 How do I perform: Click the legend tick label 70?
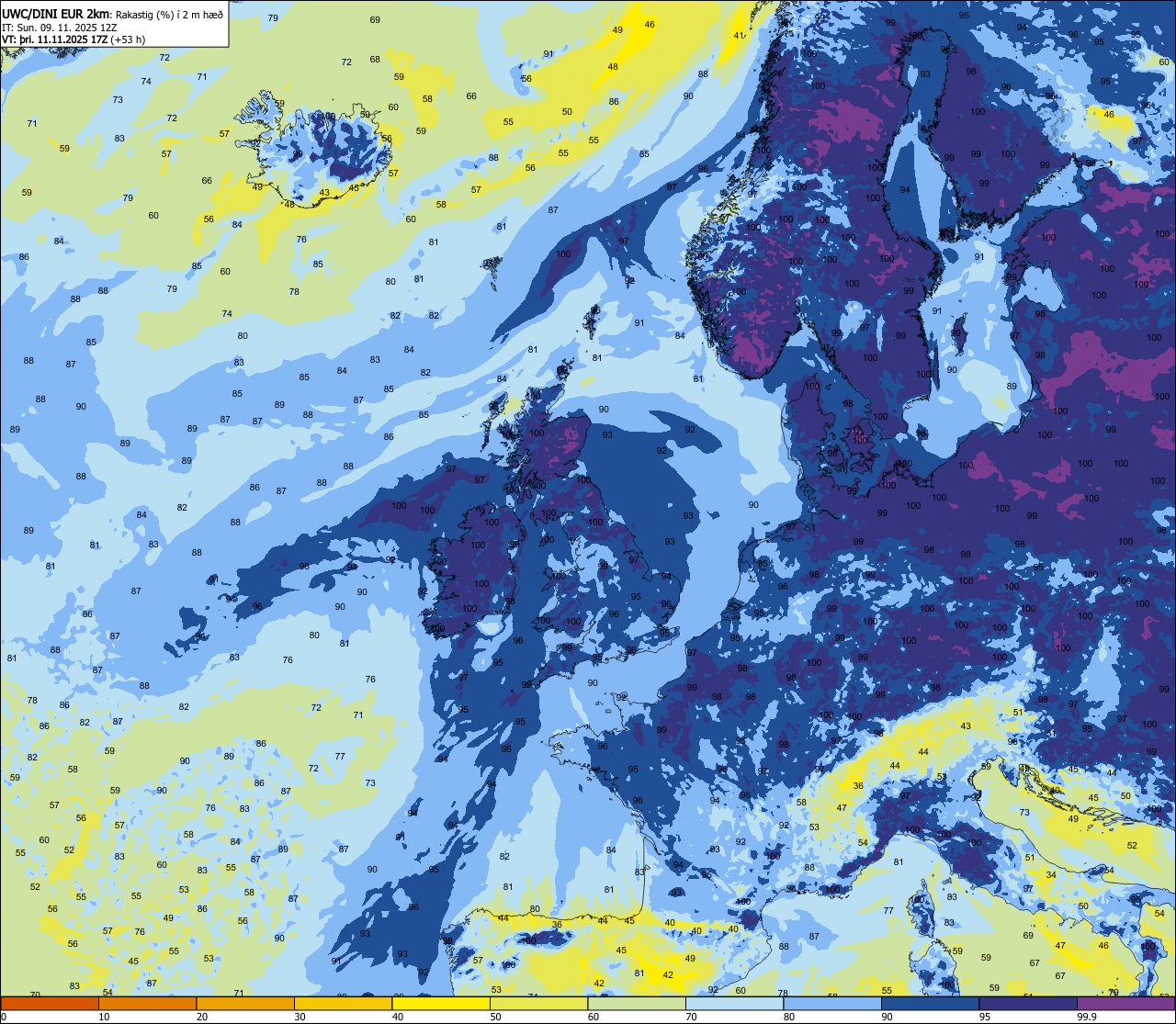tap(692, 1017)
